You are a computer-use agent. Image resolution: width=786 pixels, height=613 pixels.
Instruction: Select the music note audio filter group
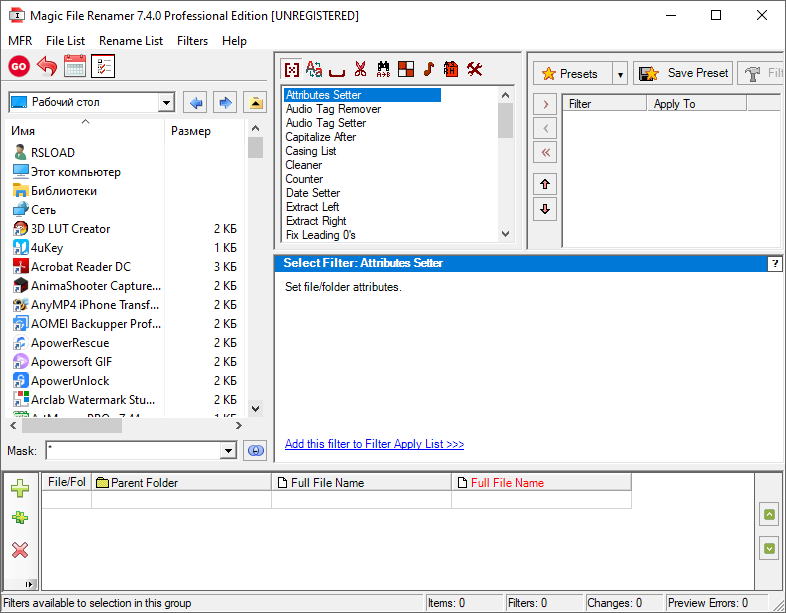429,69
